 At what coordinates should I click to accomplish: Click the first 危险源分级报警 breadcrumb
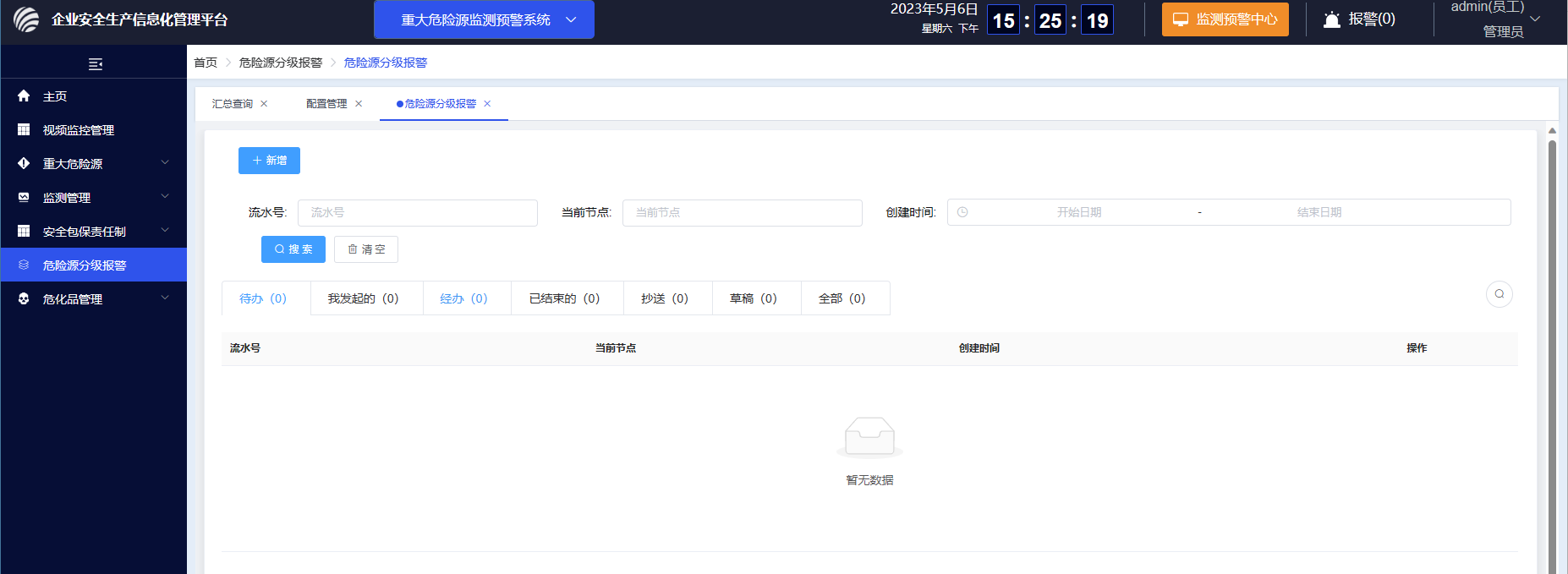[281, 63]
